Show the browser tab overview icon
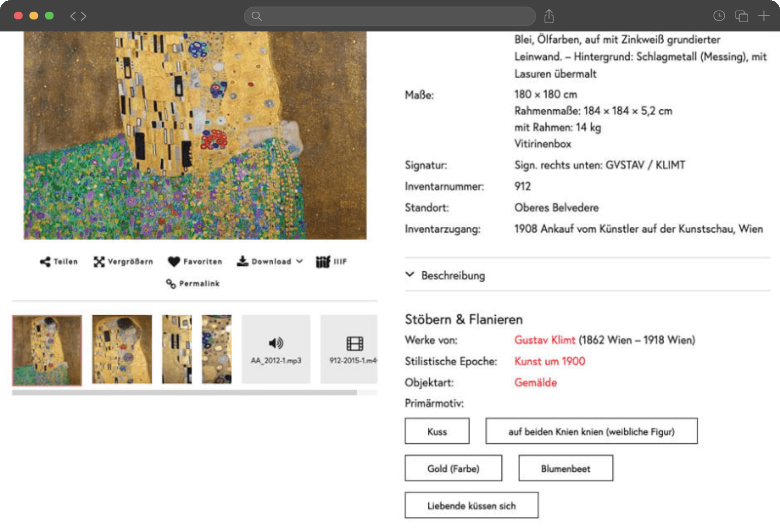This screenshot has height=530, width=780. coord(741,16)
